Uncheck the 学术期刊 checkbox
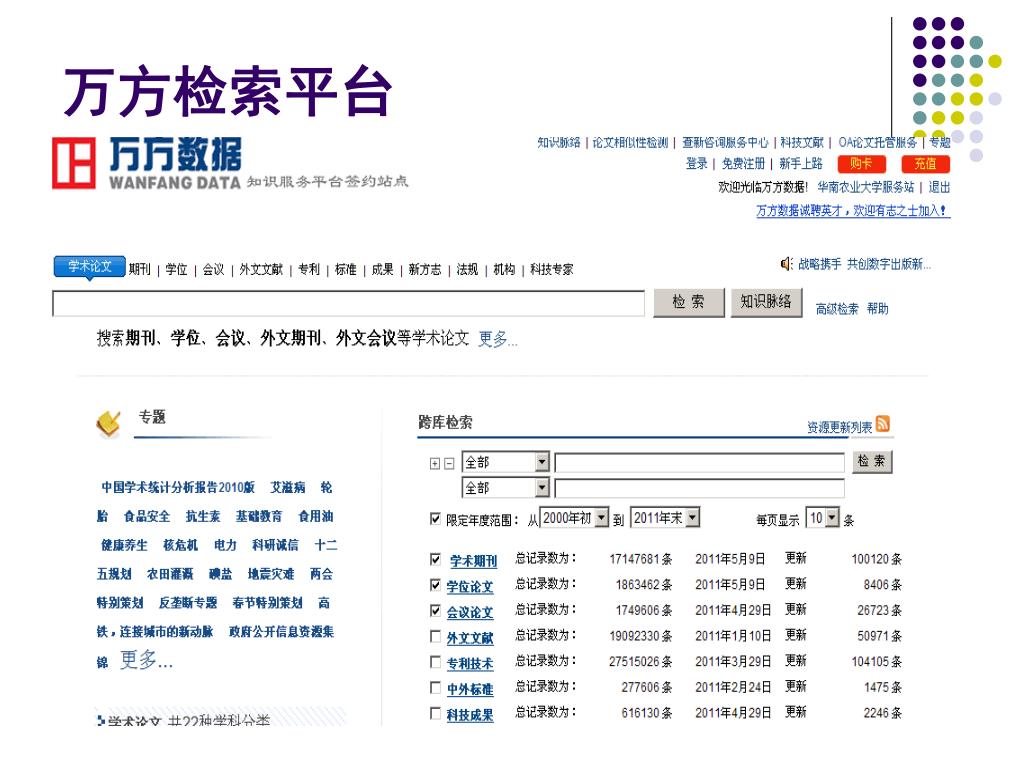1024x768 pixels. tap(436, 559)
